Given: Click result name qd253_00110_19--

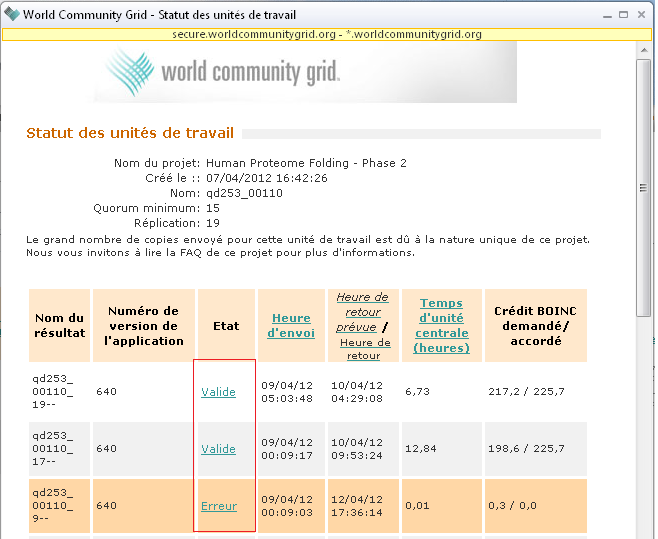Looking at the screenshot, I should [x=52, y=391].
